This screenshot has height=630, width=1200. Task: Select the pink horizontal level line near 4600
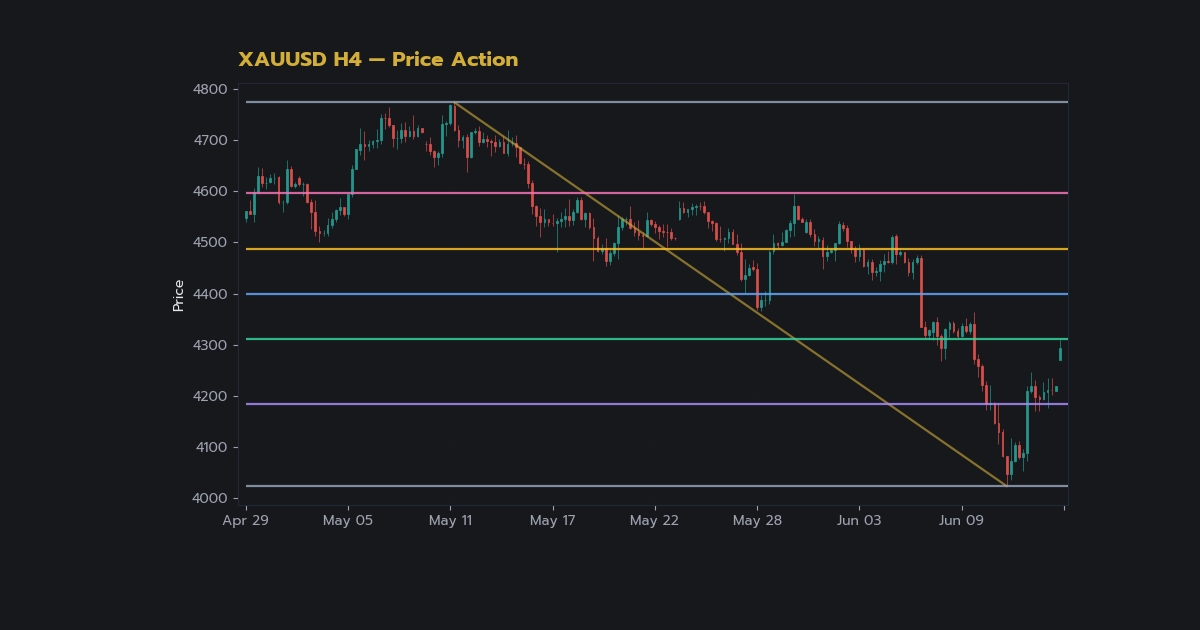(x=656, y=193)
